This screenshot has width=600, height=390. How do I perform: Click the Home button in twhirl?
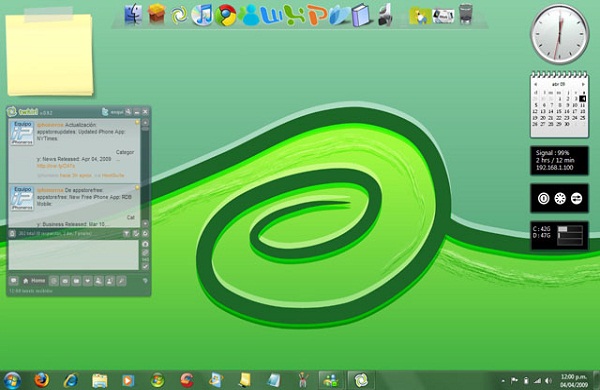click(x=34, y=281)
